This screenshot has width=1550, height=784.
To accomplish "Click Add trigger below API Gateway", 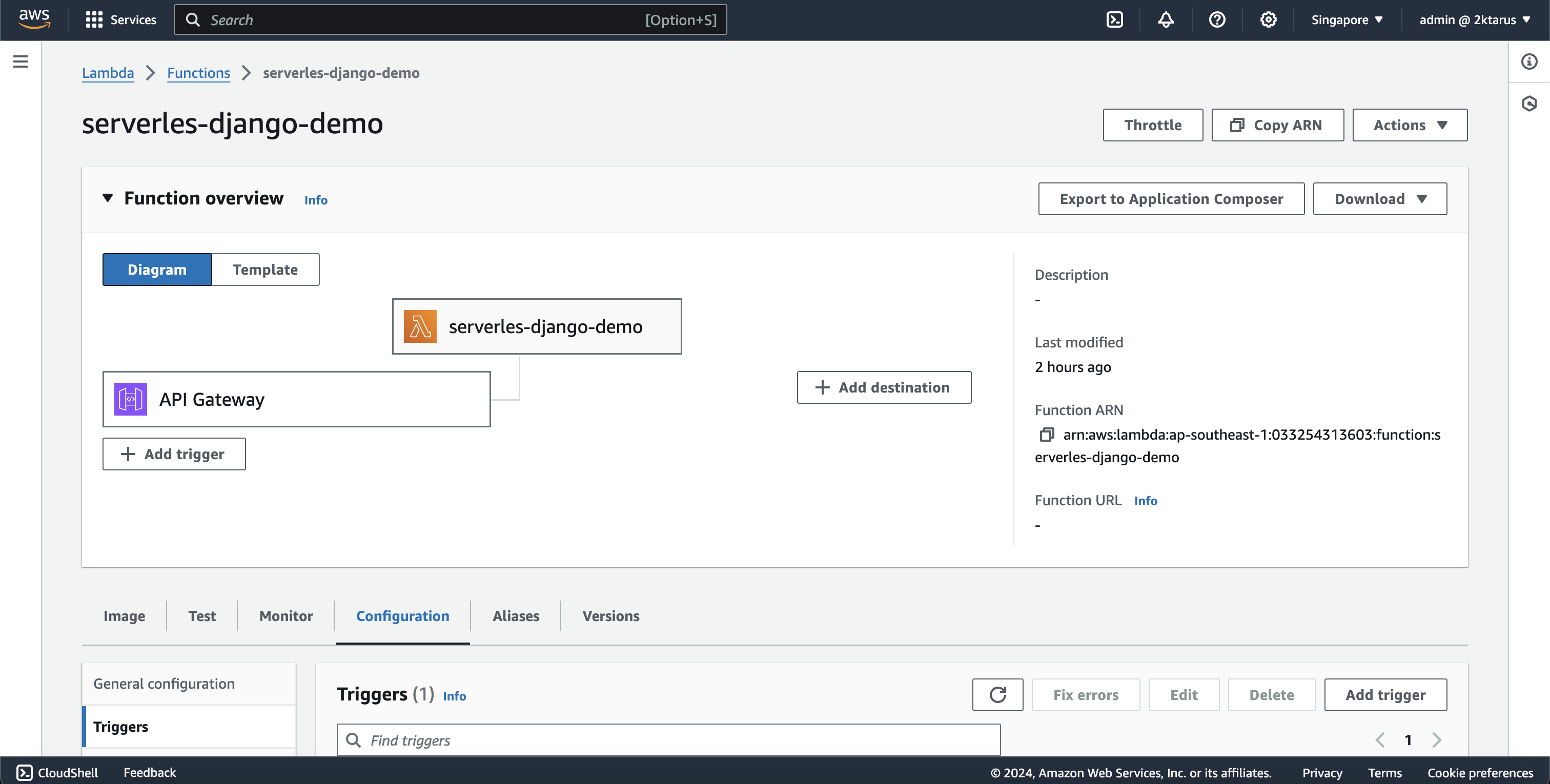I will [174, 453].
